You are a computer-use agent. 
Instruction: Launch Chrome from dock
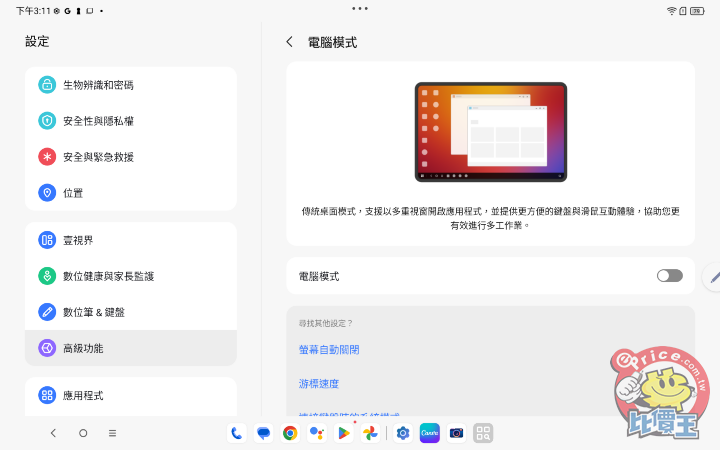tap(290, 433)
